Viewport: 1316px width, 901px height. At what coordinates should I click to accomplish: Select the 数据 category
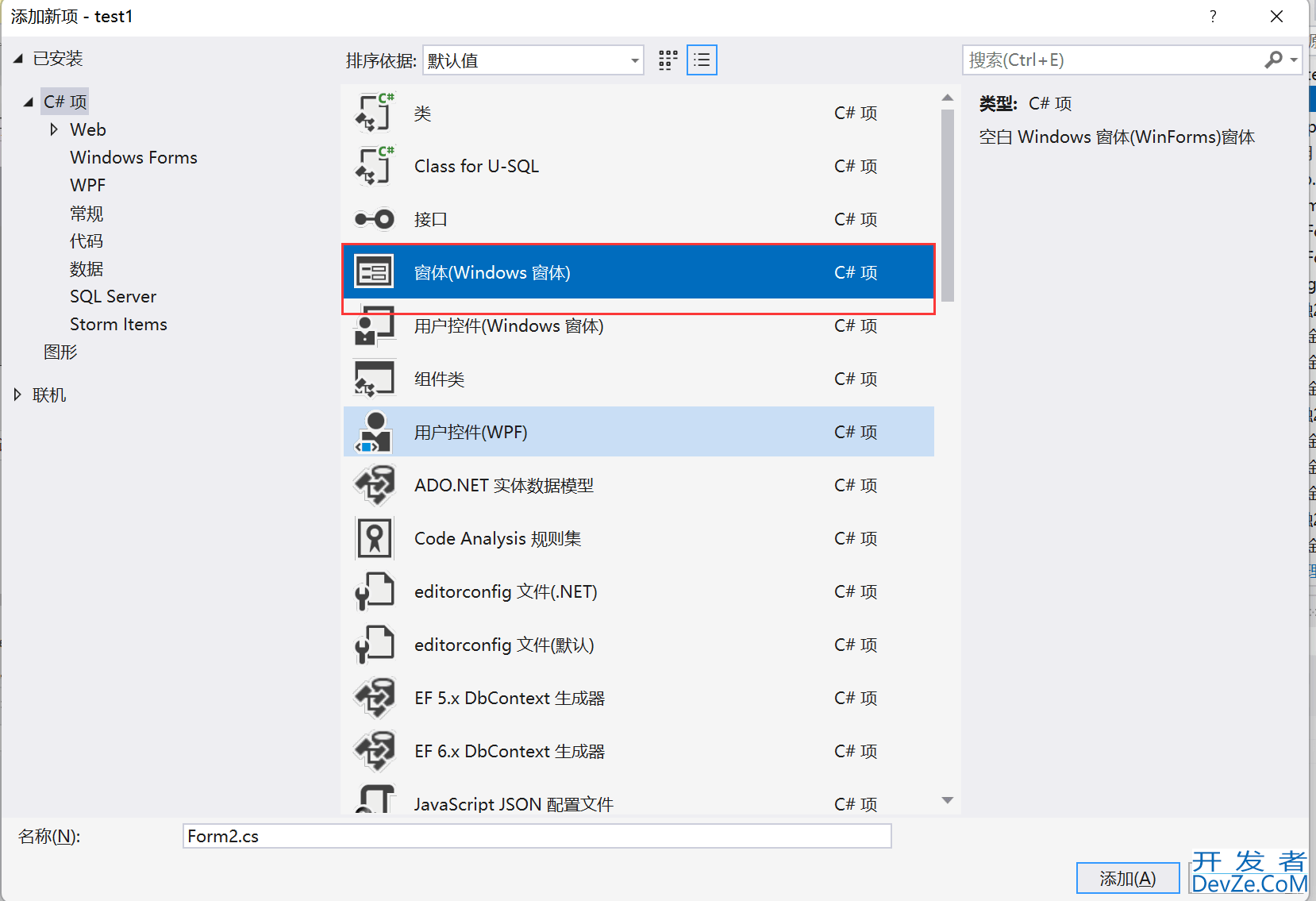click(87, 269)
